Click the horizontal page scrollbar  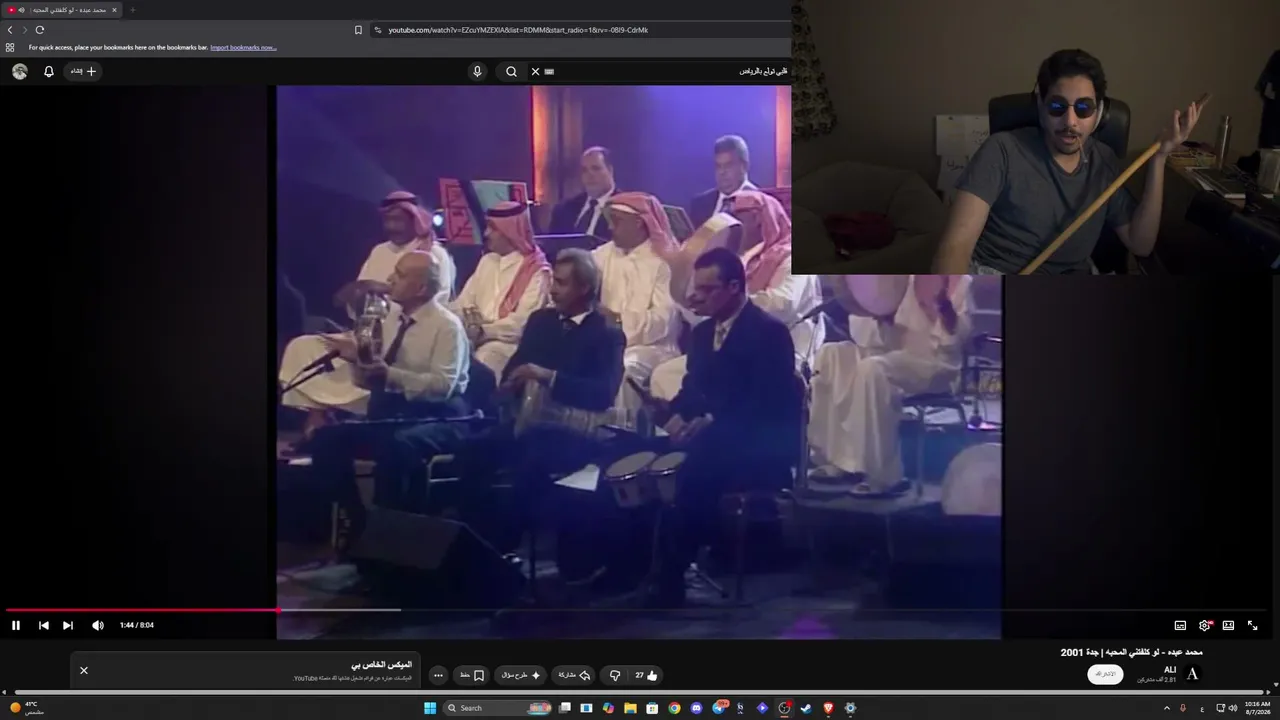click(640, 692)
